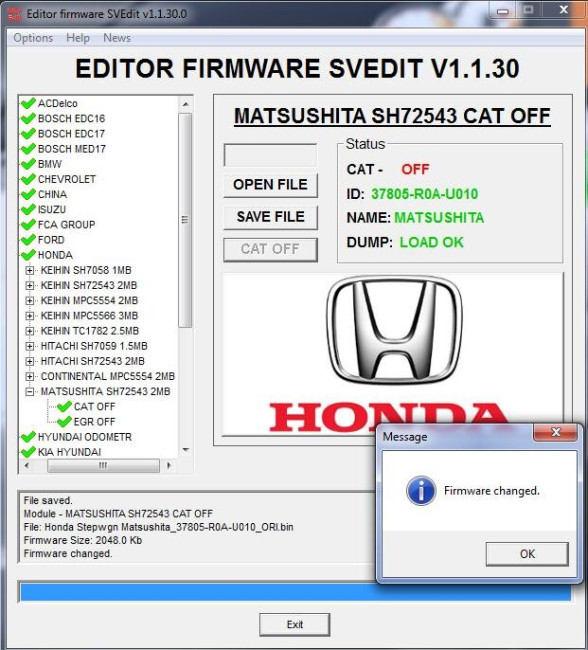Click the LOAD OK dump status
588x650 pixels.
point(431,243)
